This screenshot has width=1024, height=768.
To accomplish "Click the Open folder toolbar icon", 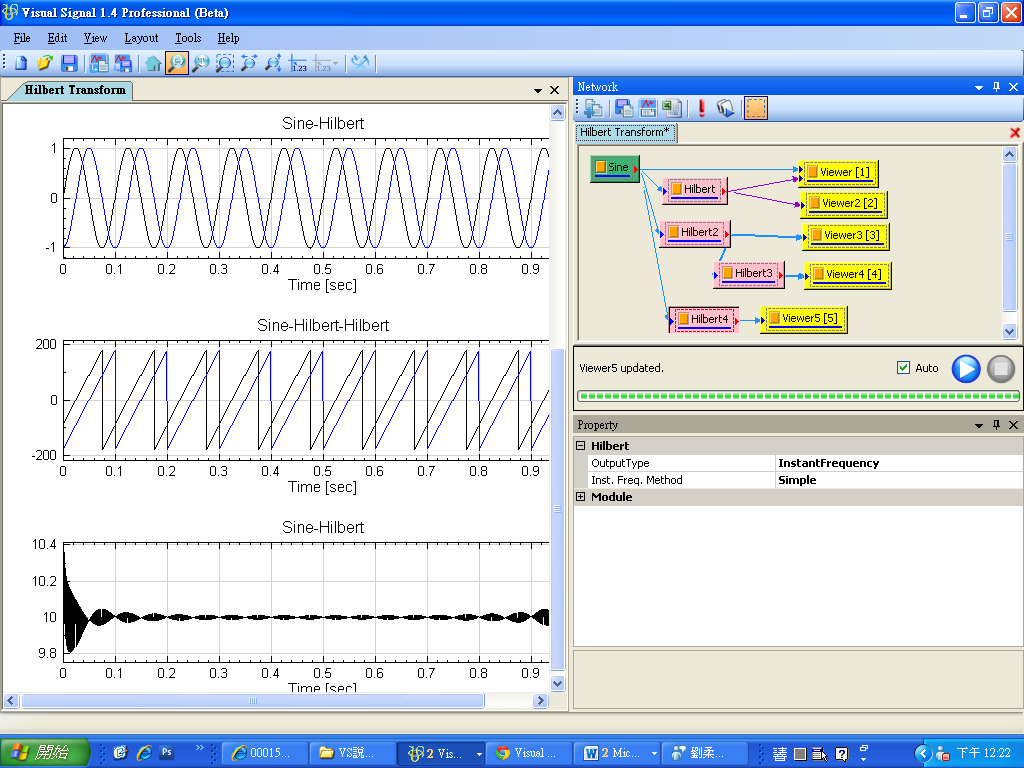I will pos(45,63).
